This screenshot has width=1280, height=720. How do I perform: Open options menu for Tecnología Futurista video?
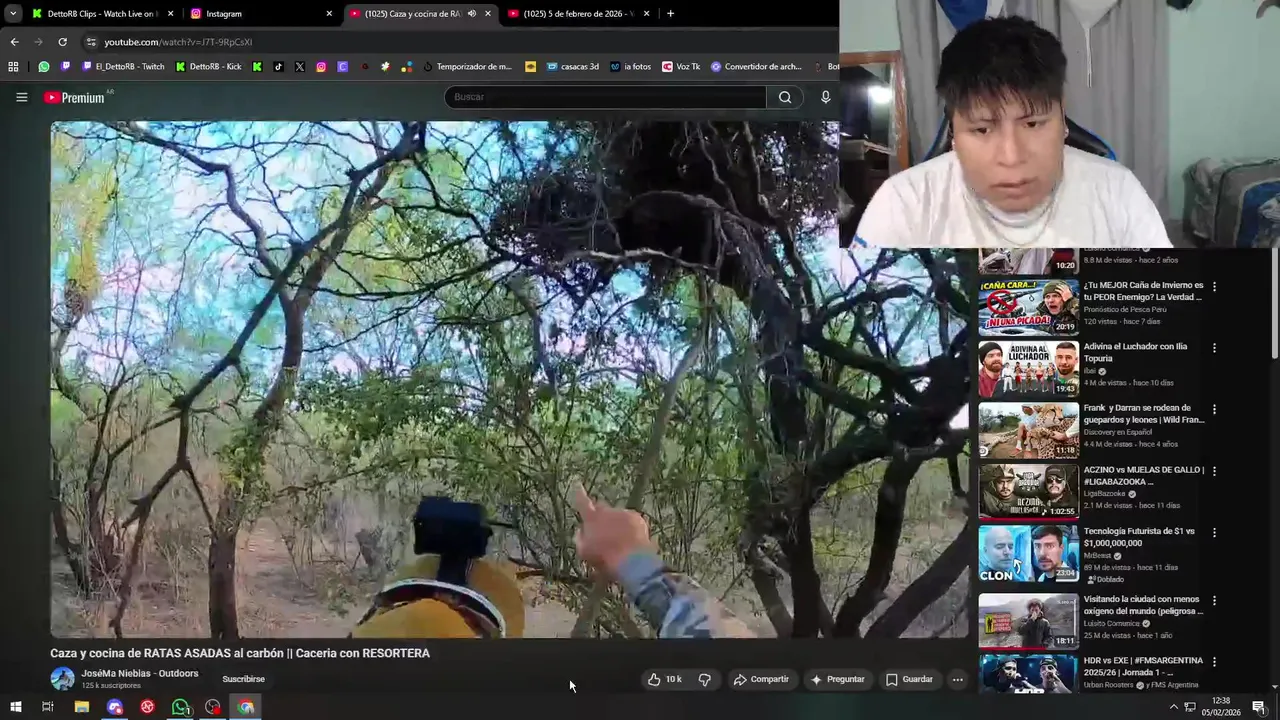pos(1214,532)
